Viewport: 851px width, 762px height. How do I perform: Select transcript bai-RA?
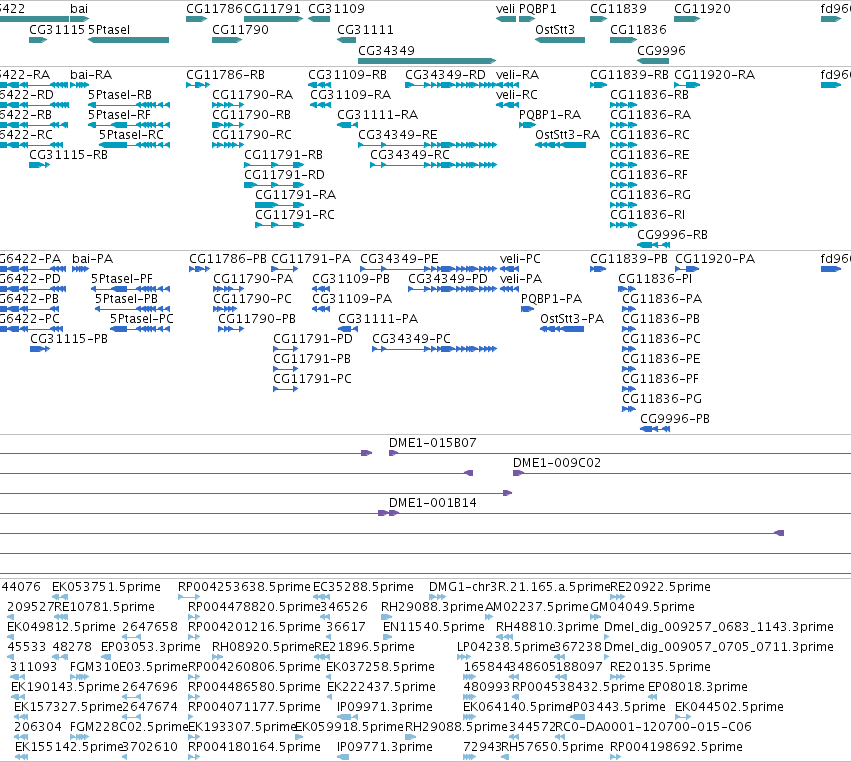91,74
